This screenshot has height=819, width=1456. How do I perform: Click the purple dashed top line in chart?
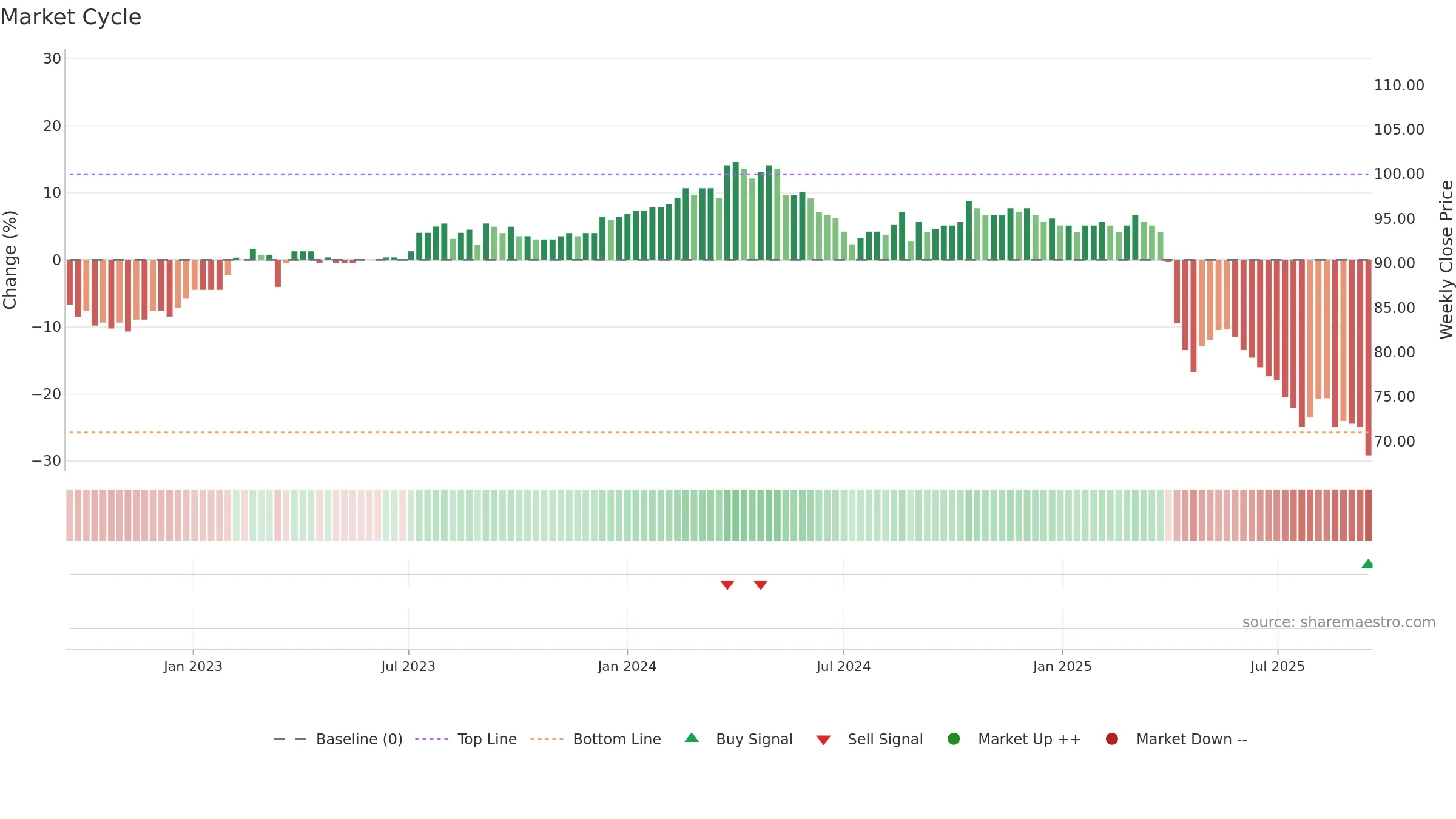[x=719, y=174]
